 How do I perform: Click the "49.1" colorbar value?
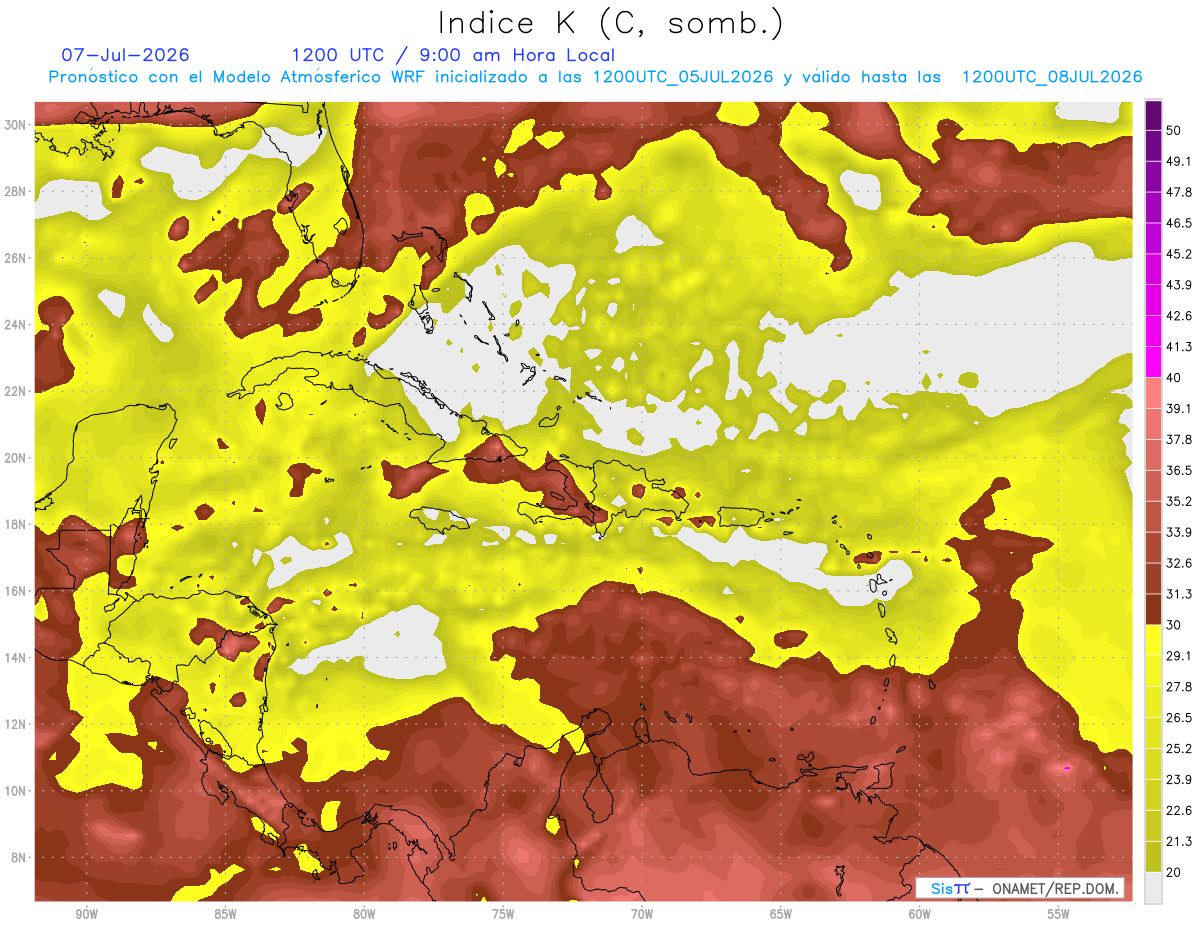1179,161
